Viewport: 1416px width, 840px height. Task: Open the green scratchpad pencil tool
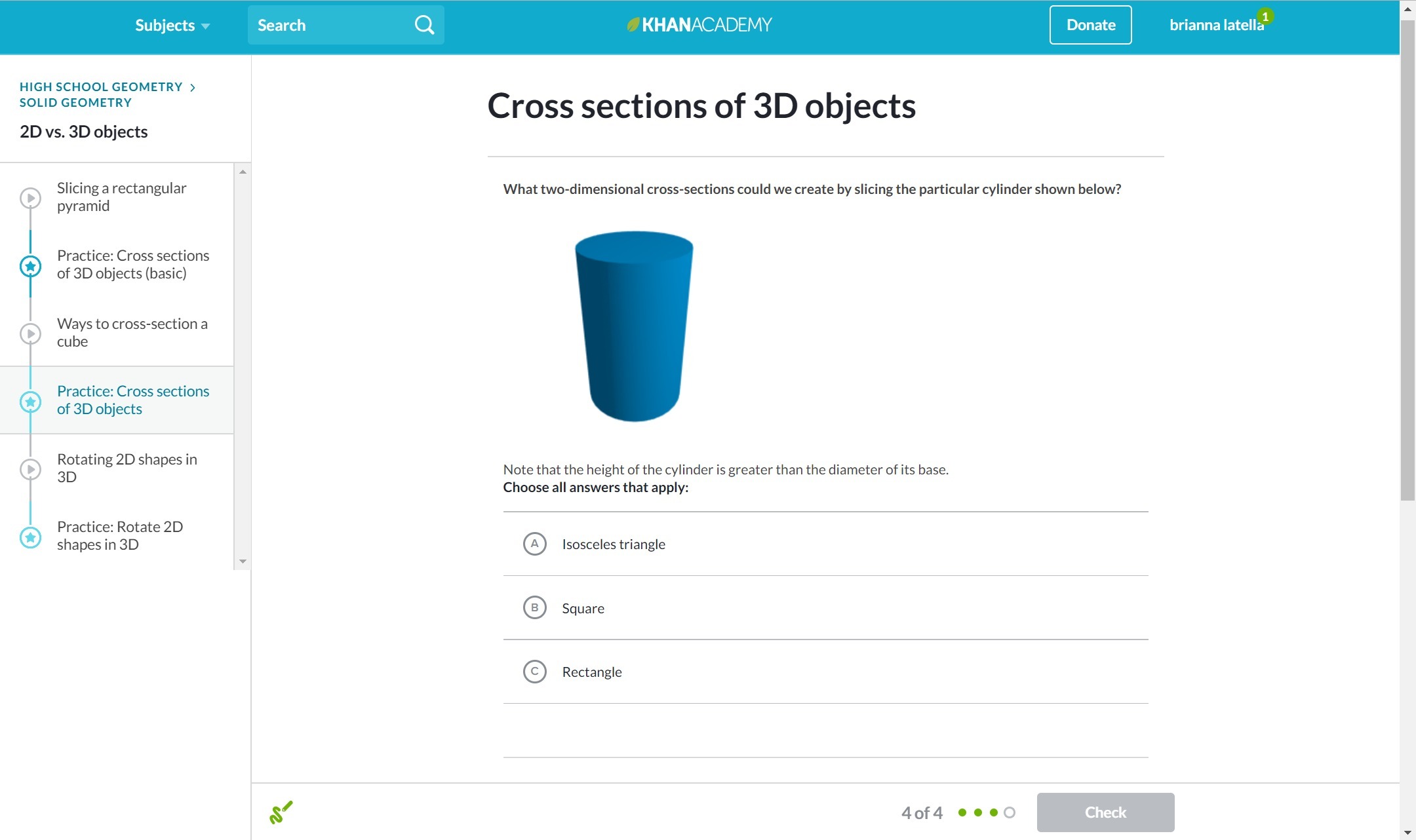coord(281,812)
